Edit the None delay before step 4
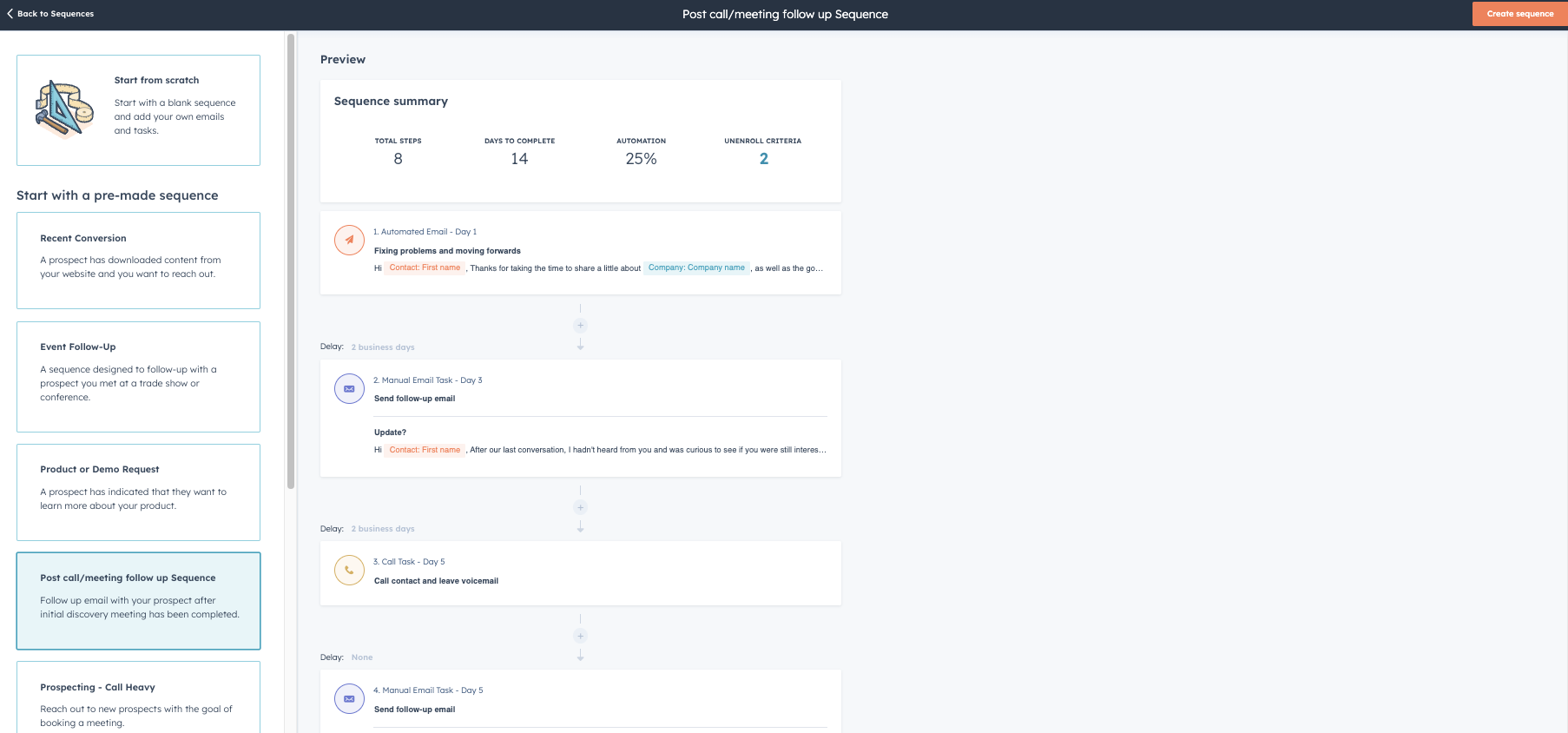This screenshot has width=1568, height=733. [362, 657]
